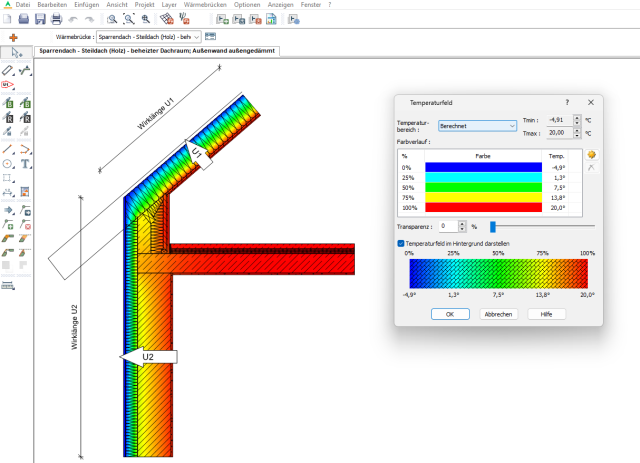Image resolution: width=640 pixels, height=463 pixels.
Task: Select the pointer selection tool
Action: 17,52
